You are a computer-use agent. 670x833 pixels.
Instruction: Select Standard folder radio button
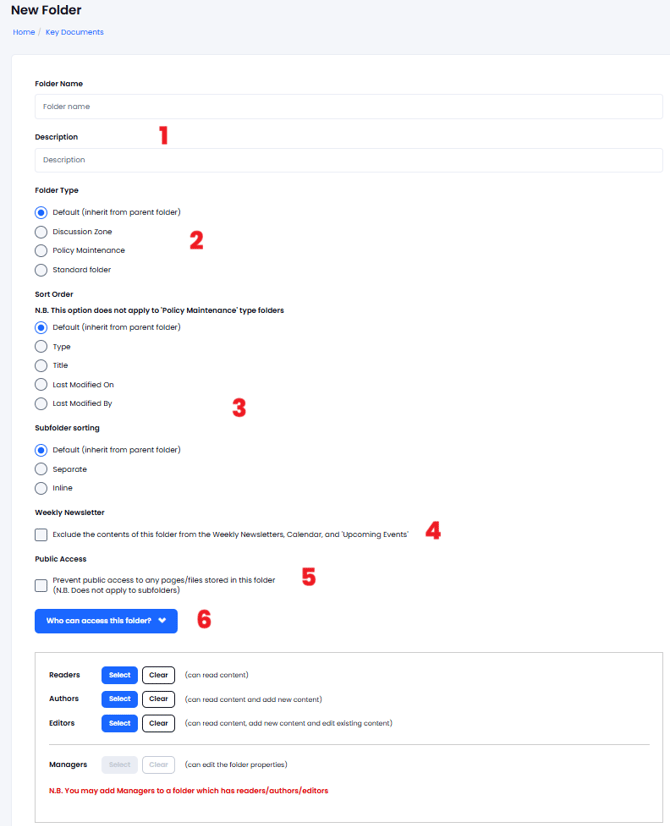click(x=41, y=270)
